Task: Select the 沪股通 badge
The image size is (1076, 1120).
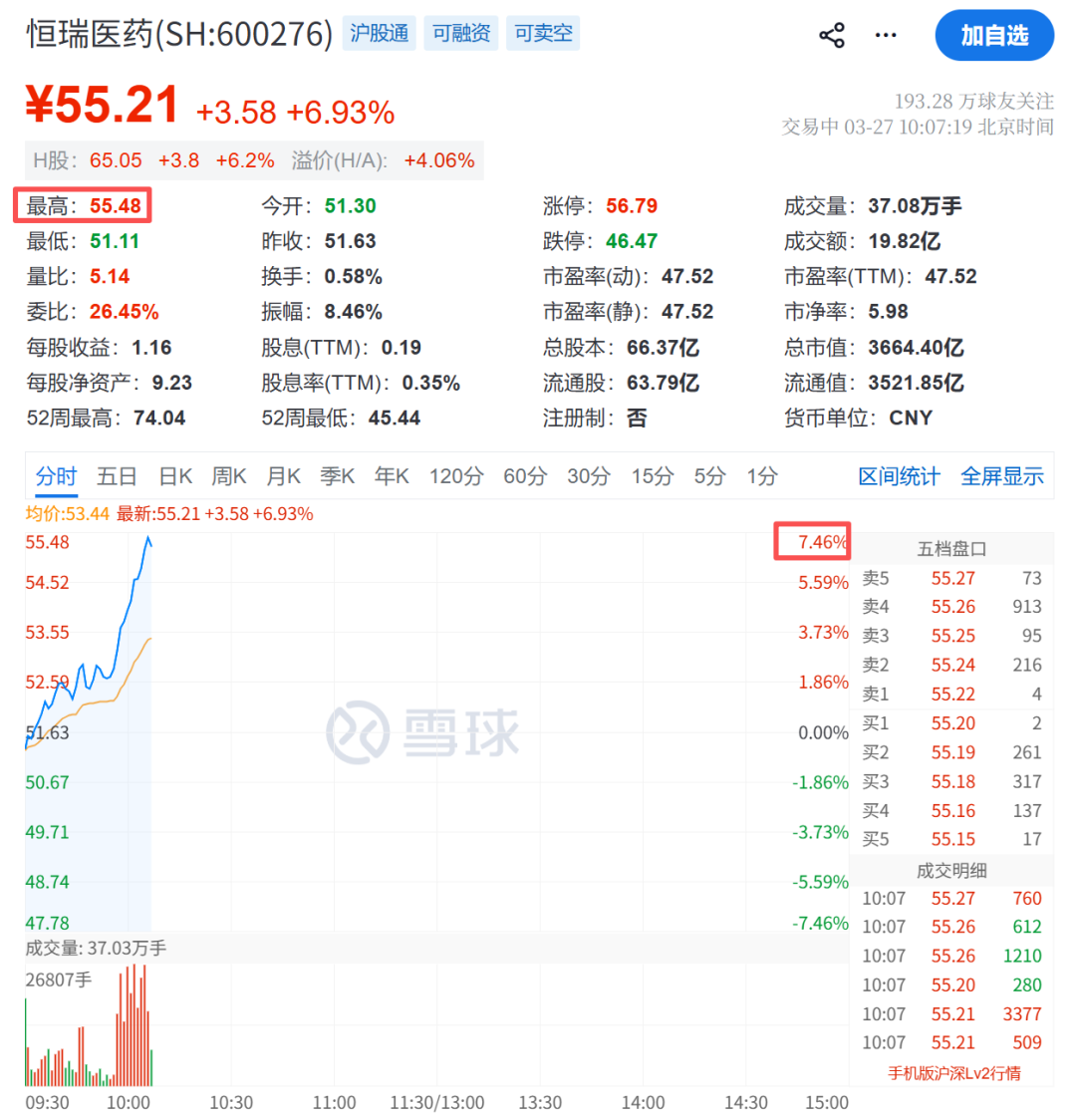Action: point(379,33)
